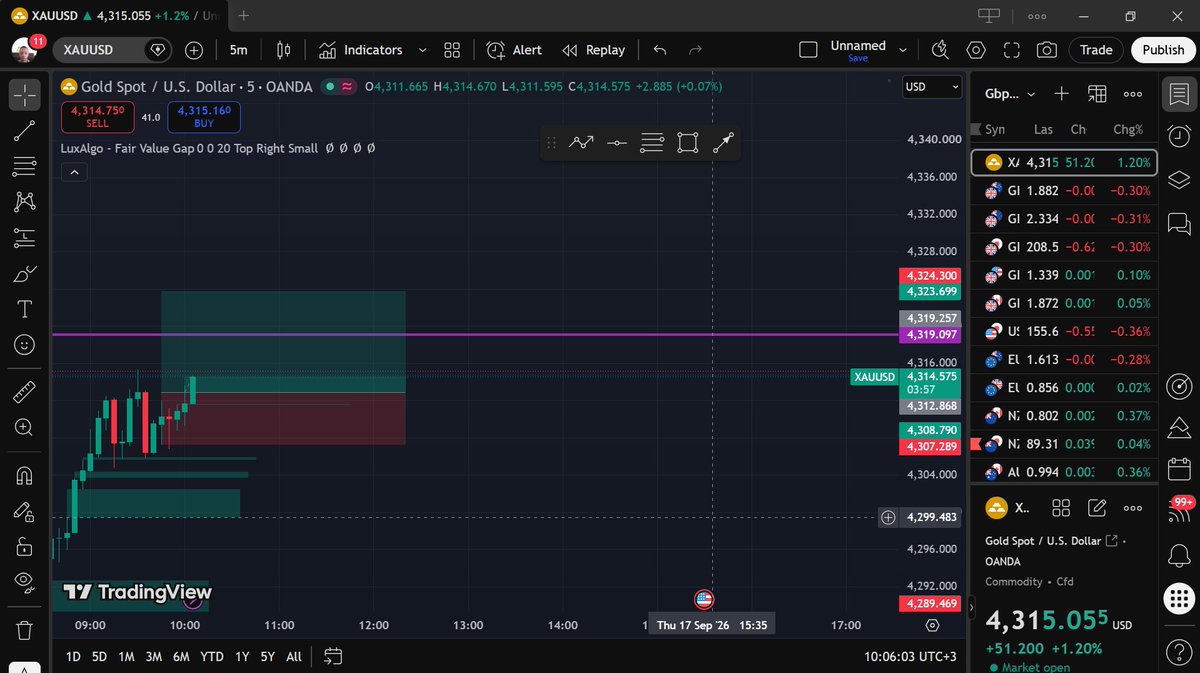Open the Alerts clock panel
The height and width of the screenshot is (673, 1200).
coord(1179,137)
